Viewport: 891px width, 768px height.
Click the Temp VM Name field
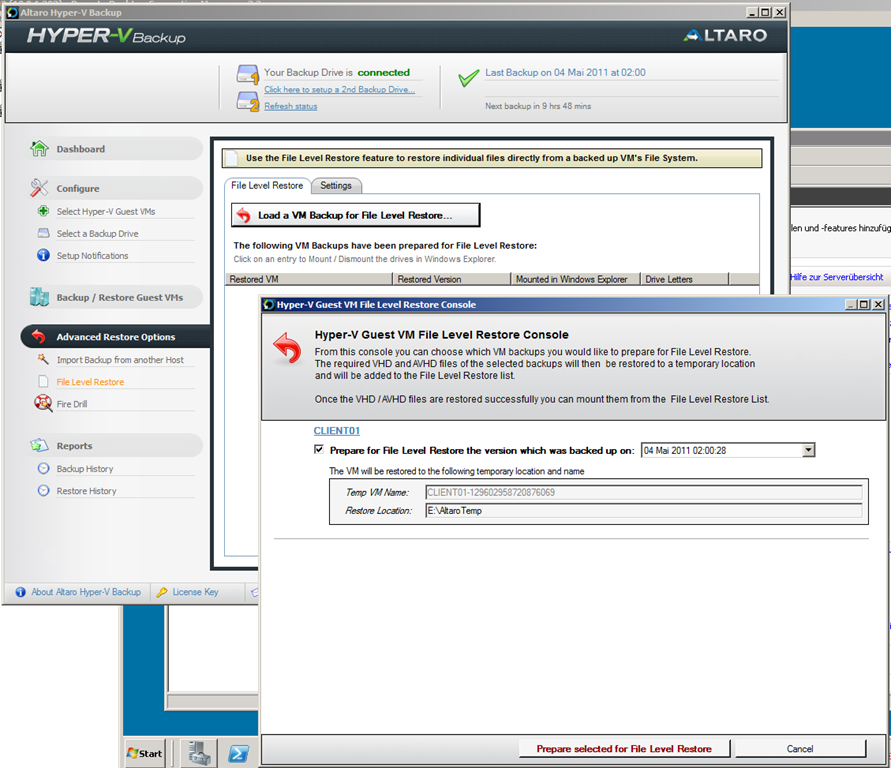tap(644, 492)
